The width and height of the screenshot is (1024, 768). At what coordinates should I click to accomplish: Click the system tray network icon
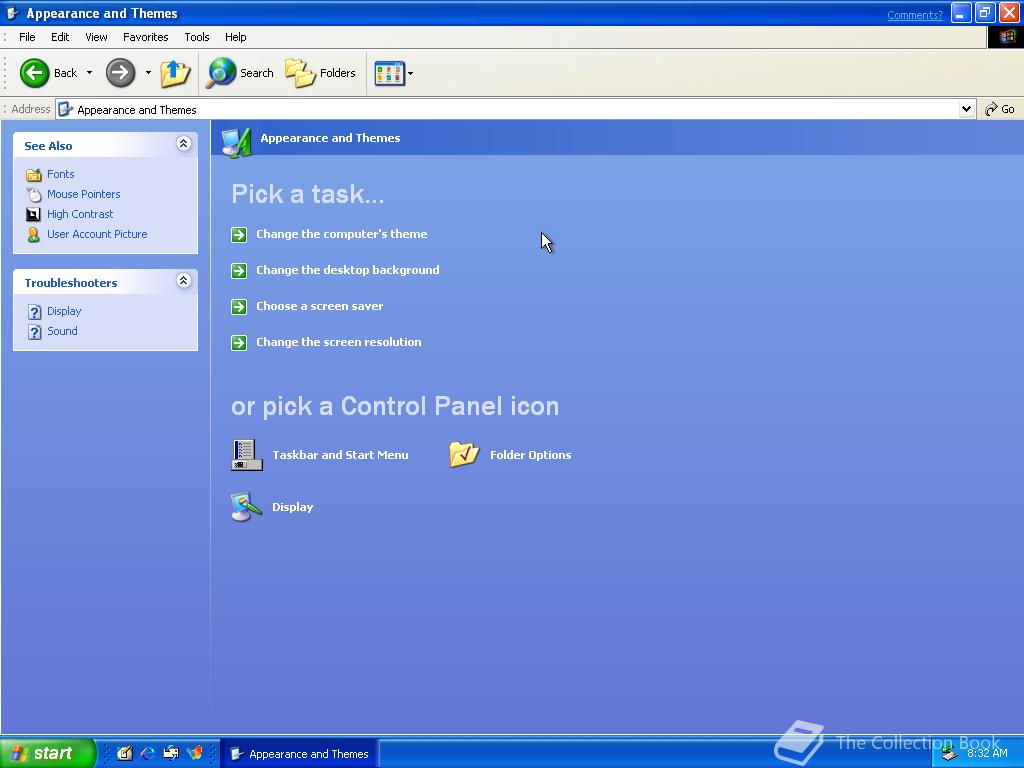pos(950,754)
